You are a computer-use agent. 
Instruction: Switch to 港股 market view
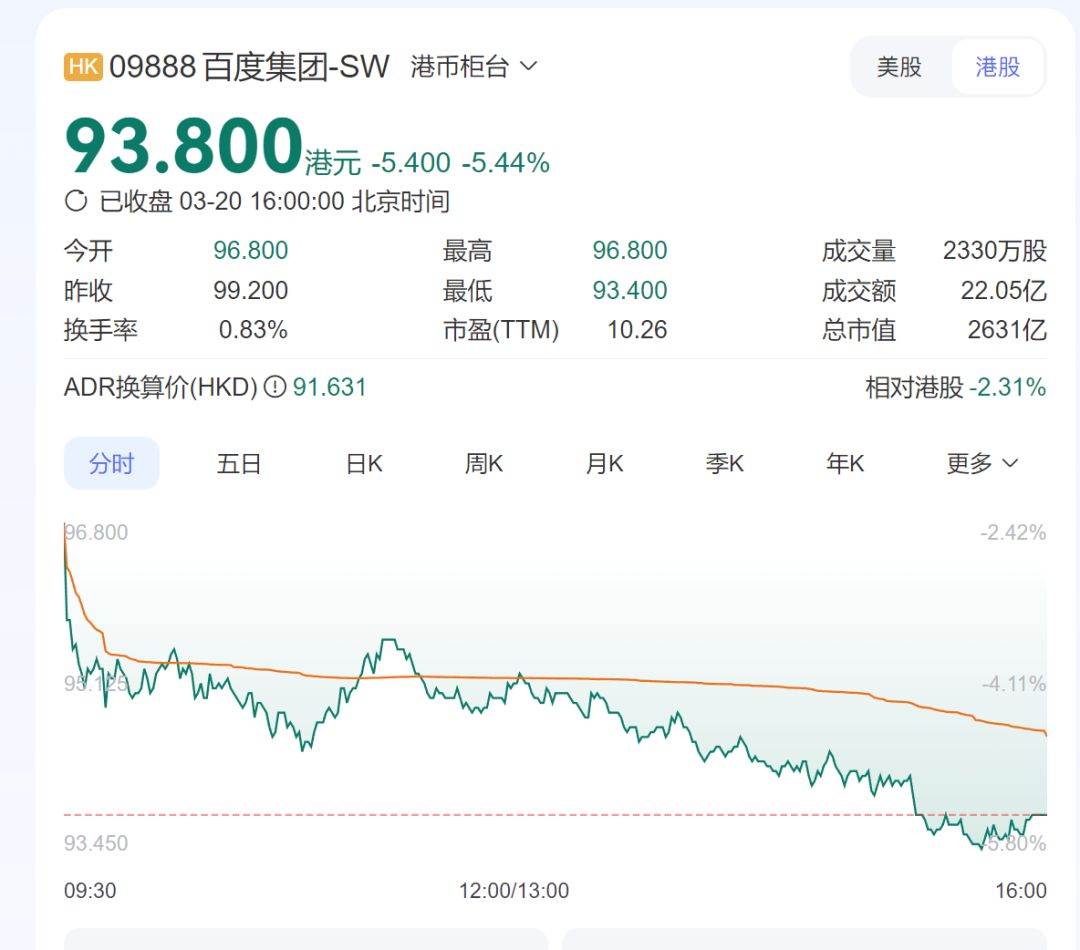tap(997, 66)
